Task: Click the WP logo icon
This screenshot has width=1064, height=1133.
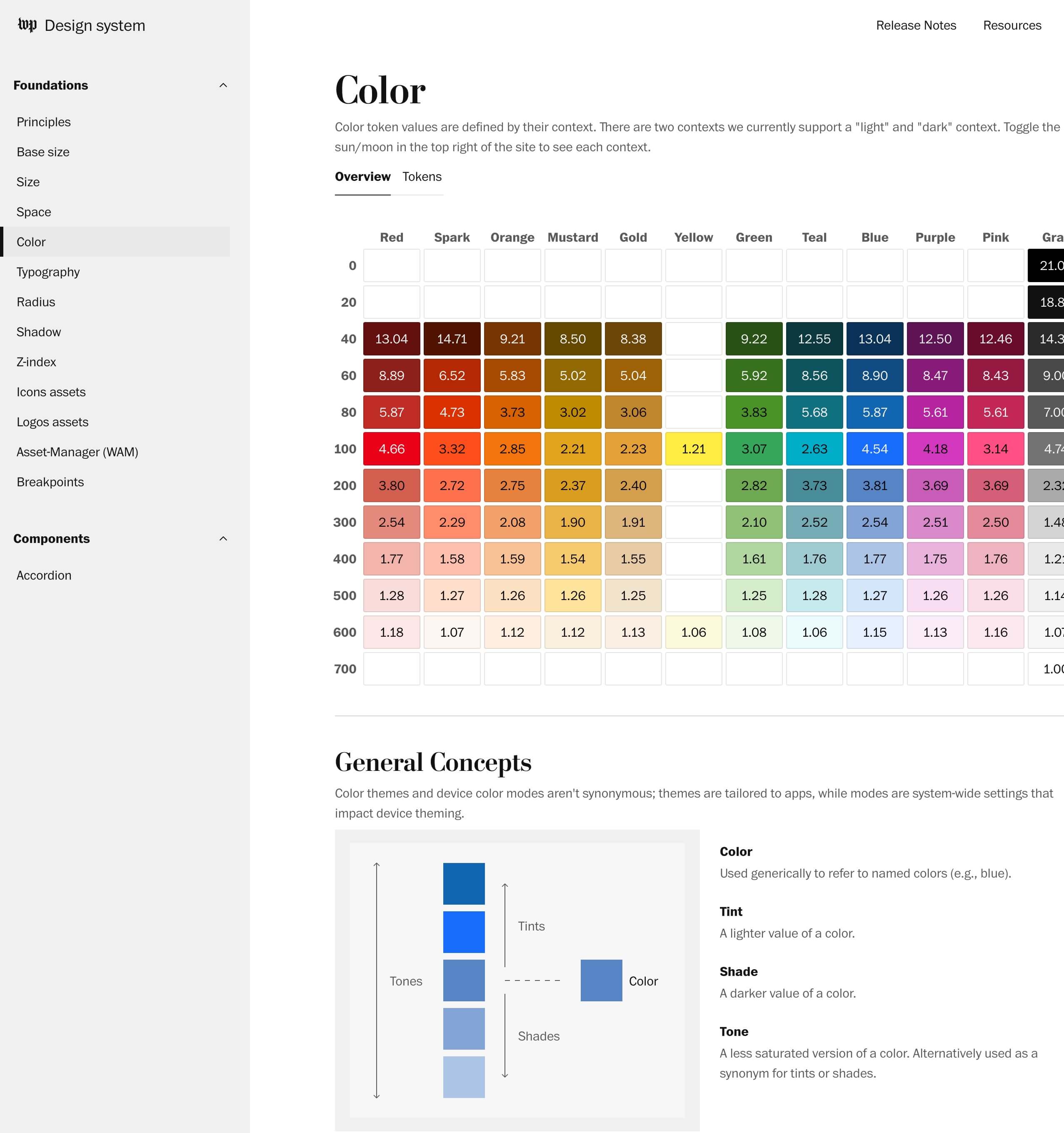Action: pos(27,25)
